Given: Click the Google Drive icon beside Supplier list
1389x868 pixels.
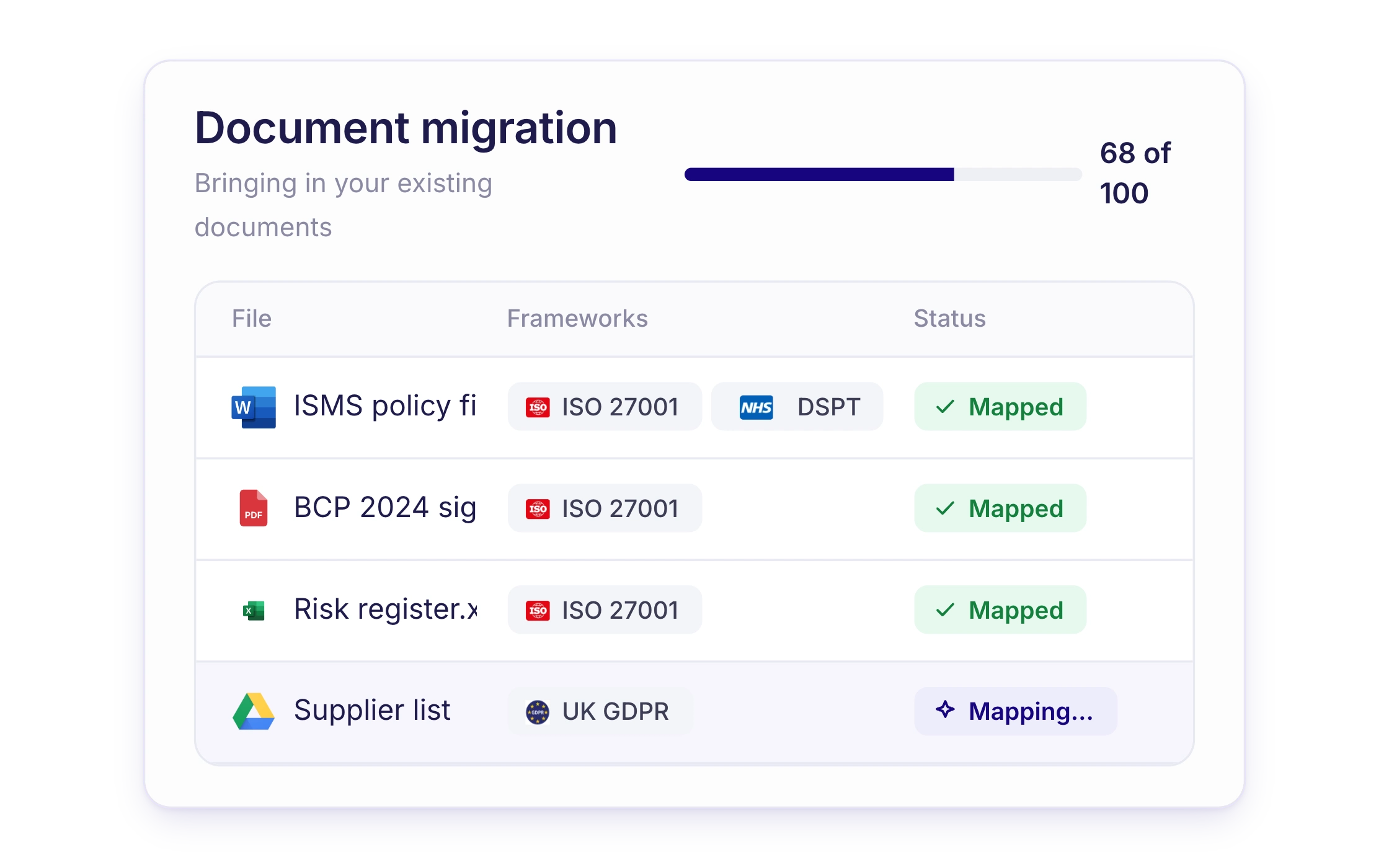Looking at the screenshot, I should (x=254, y=711).
